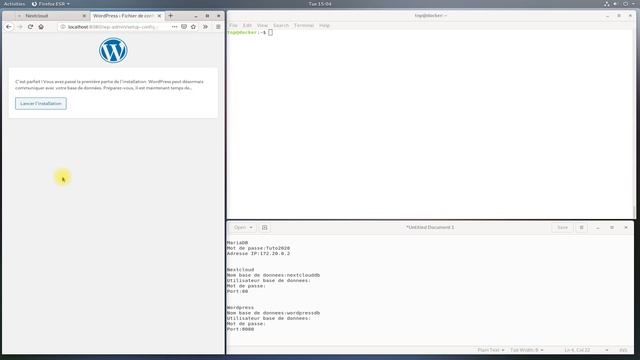The height and width of the screenshot is (360, 640).
Task: Click the network icon in top bar
Action: click(607, 4)
